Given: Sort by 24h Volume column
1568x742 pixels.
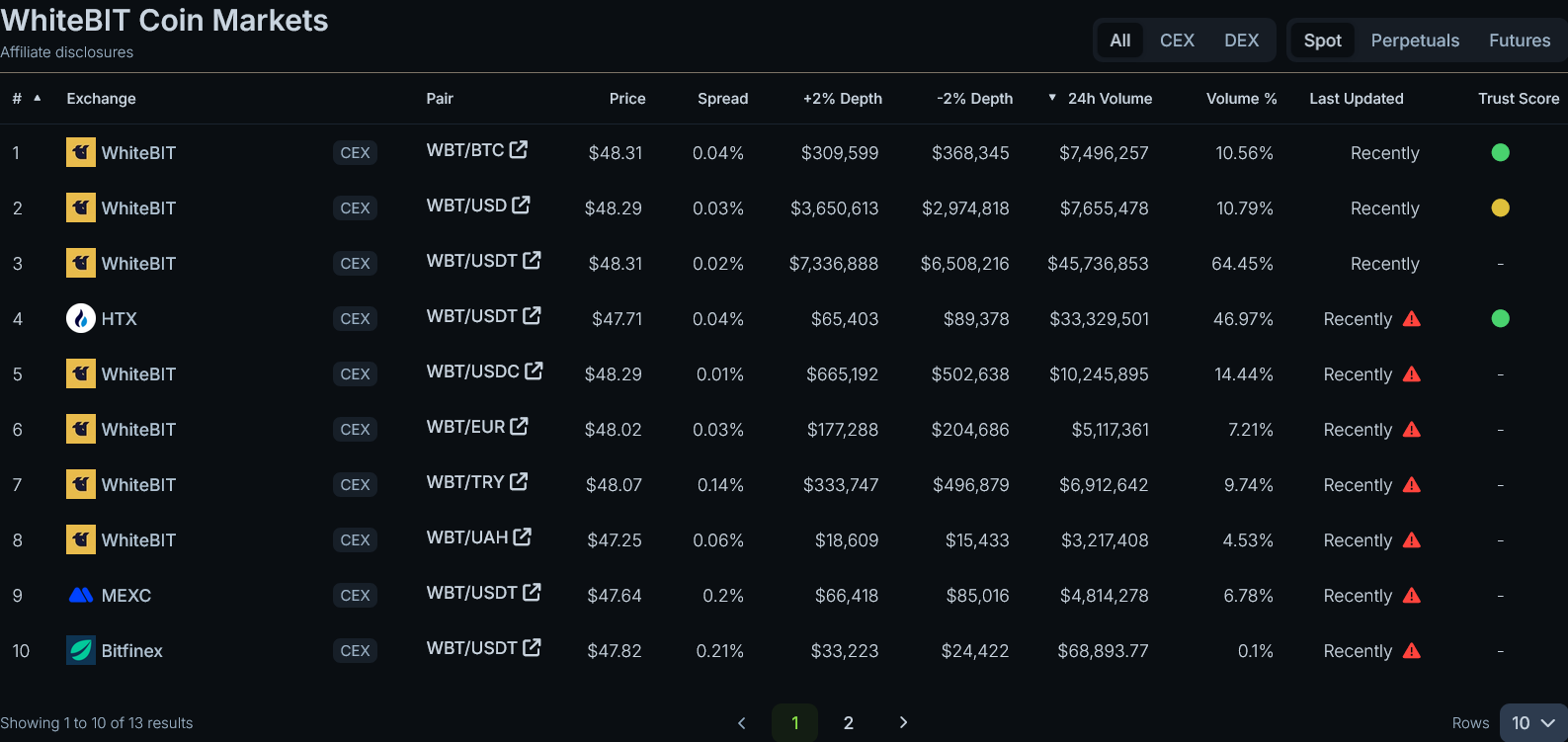Looking at the screenshot, I should 1109,99.
